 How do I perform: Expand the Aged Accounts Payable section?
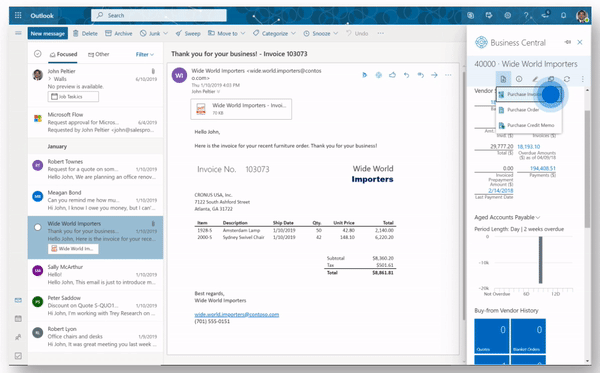coord(507,217)
